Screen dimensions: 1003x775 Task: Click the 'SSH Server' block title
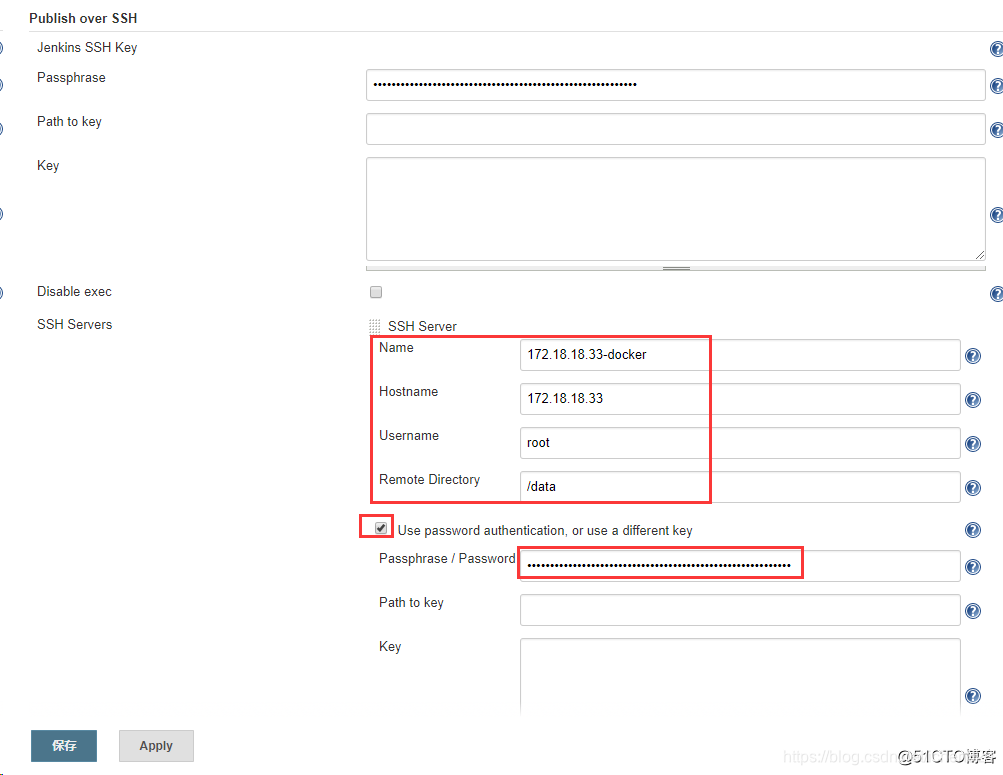422,326
